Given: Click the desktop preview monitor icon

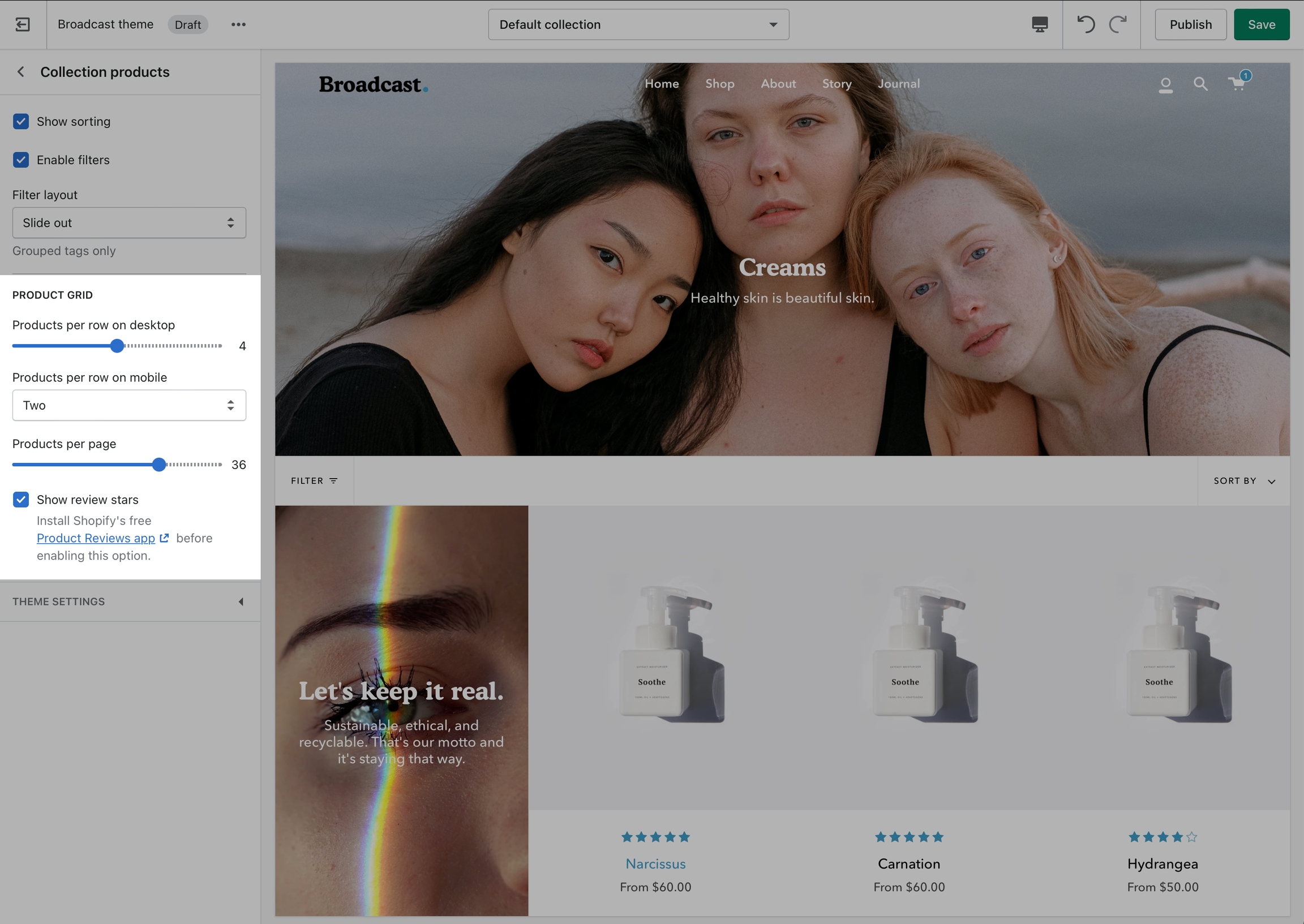Looking at the screenshot, I should [x=1040, y=24].
